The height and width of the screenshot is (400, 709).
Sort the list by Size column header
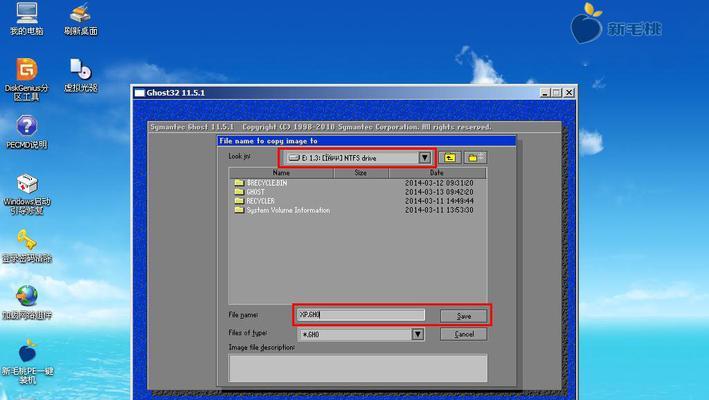361,173
